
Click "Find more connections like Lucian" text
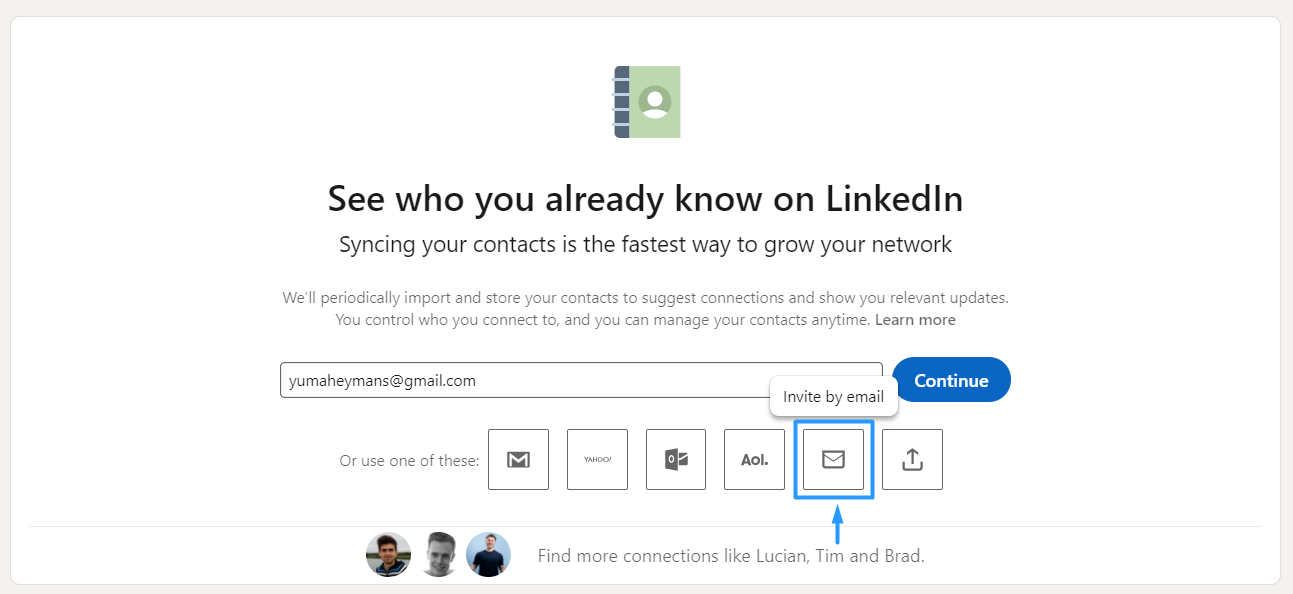(x=730, y=556)
